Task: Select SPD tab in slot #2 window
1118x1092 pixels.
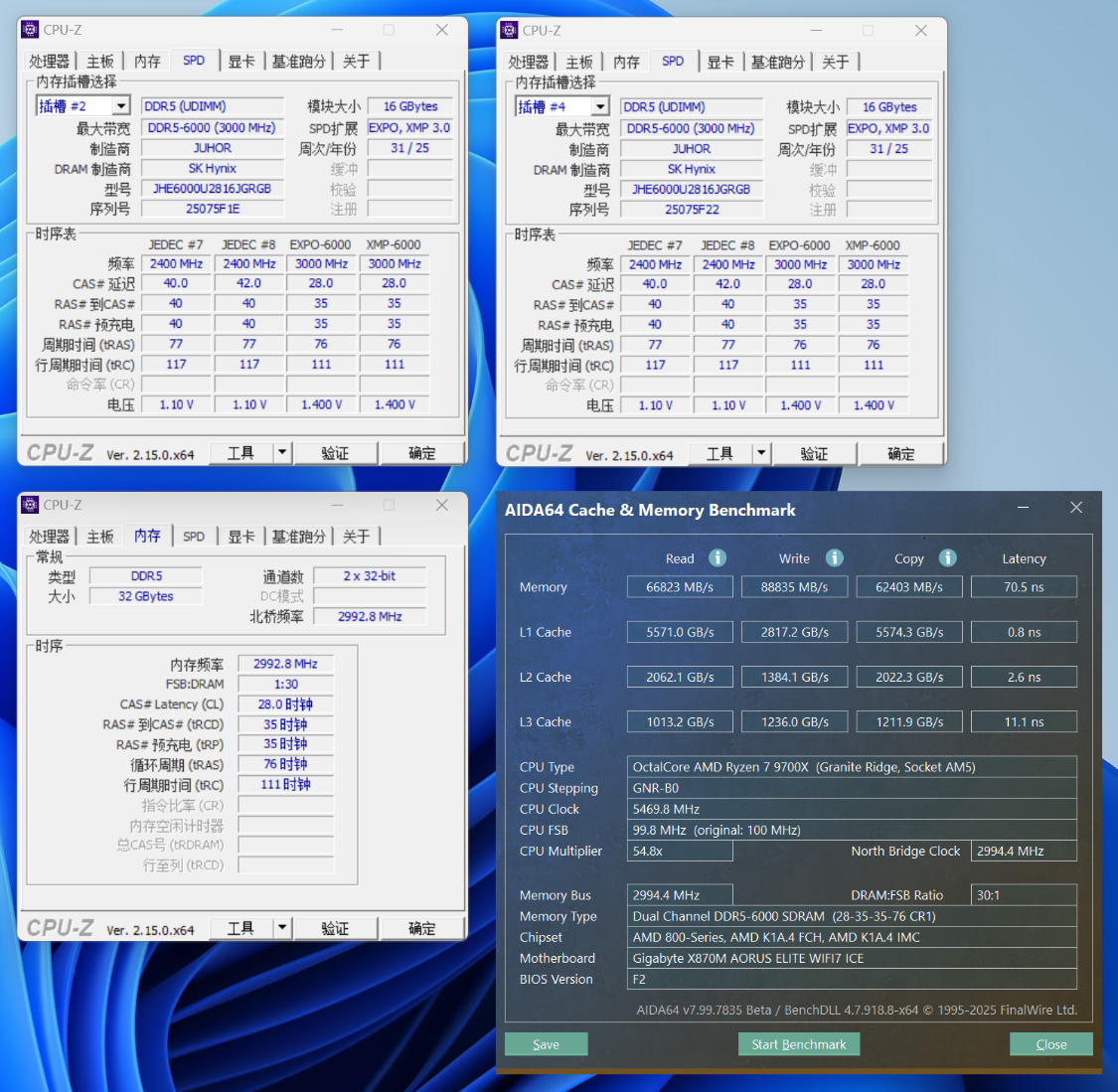Action: 194,61
